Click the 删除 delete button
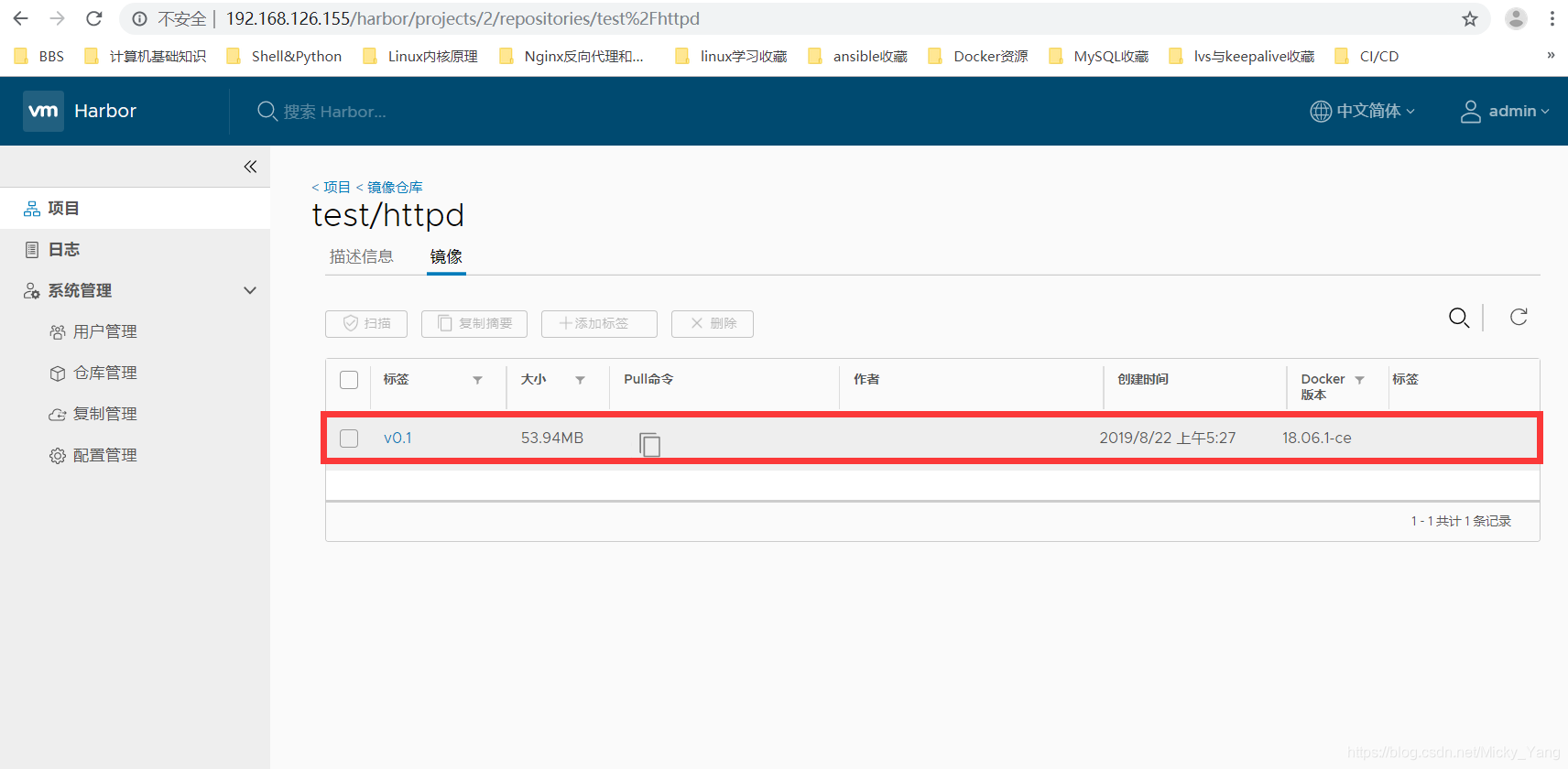The width and height of the screenshot is (1568, 769). pos(713,324)
